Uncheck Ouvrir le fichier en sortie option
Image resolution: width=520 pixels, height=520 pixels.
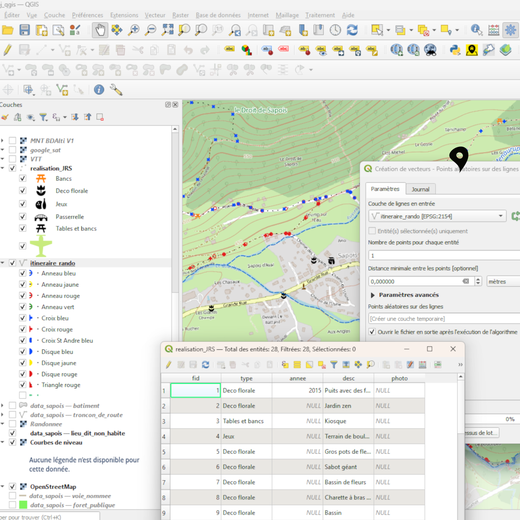tap(372, 332)
